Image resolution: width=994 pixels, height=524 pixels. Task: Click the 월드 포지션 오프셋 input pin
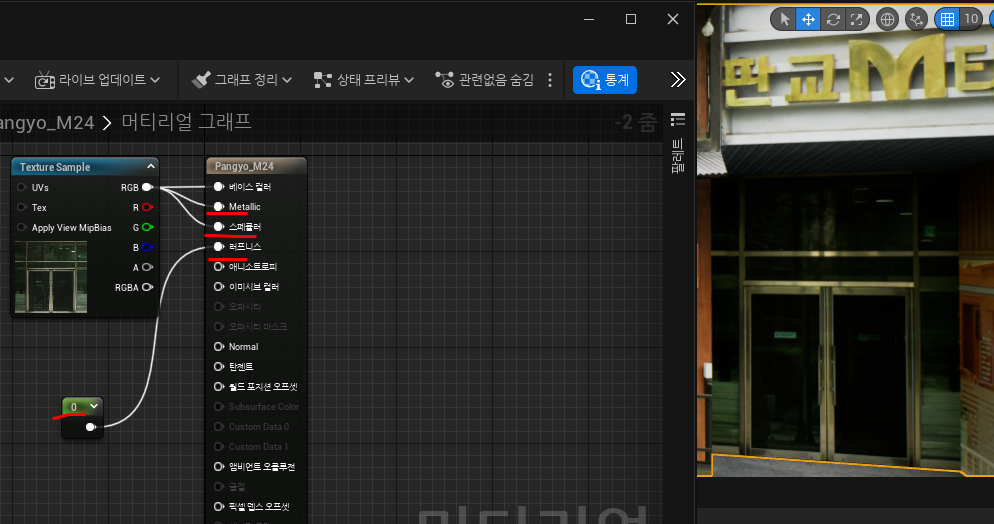pyautogui.click(x=219, y=387)
